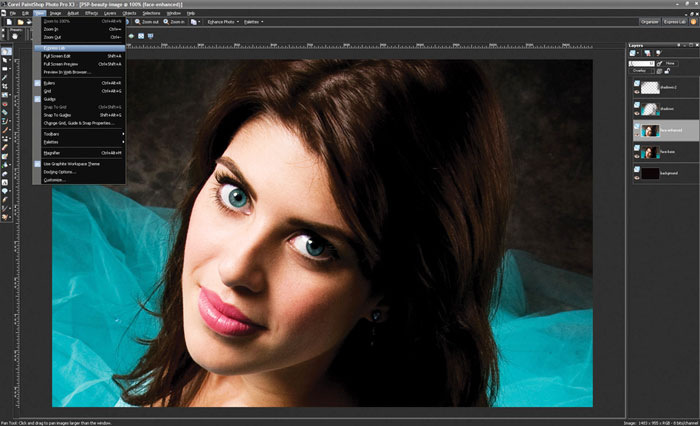Select the Pan tool in the toolbox

pyautogui.click(x=5, y=52)
